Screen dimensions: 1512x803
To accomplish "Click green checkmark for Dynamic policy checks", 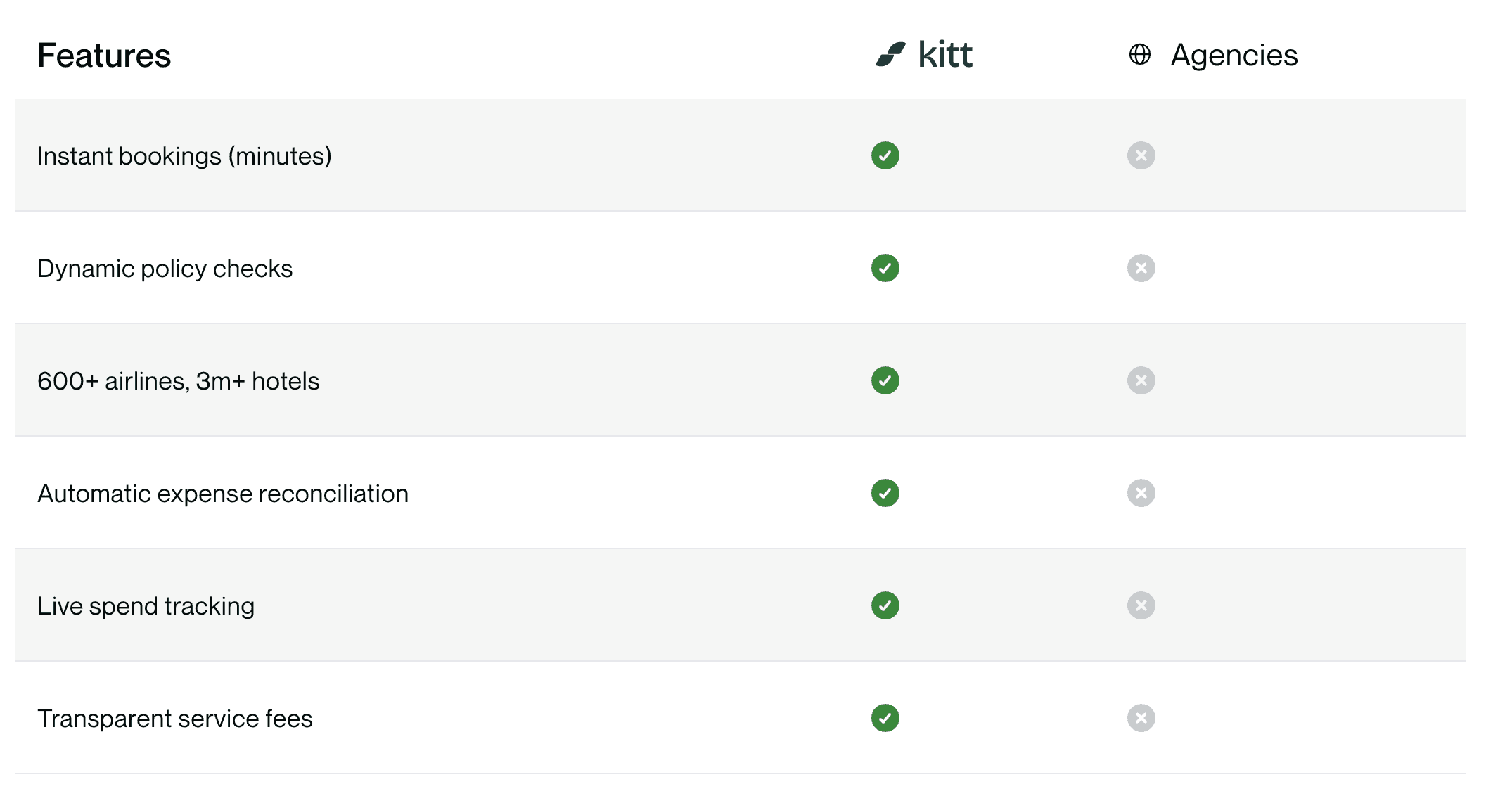I will coord(885,268).
